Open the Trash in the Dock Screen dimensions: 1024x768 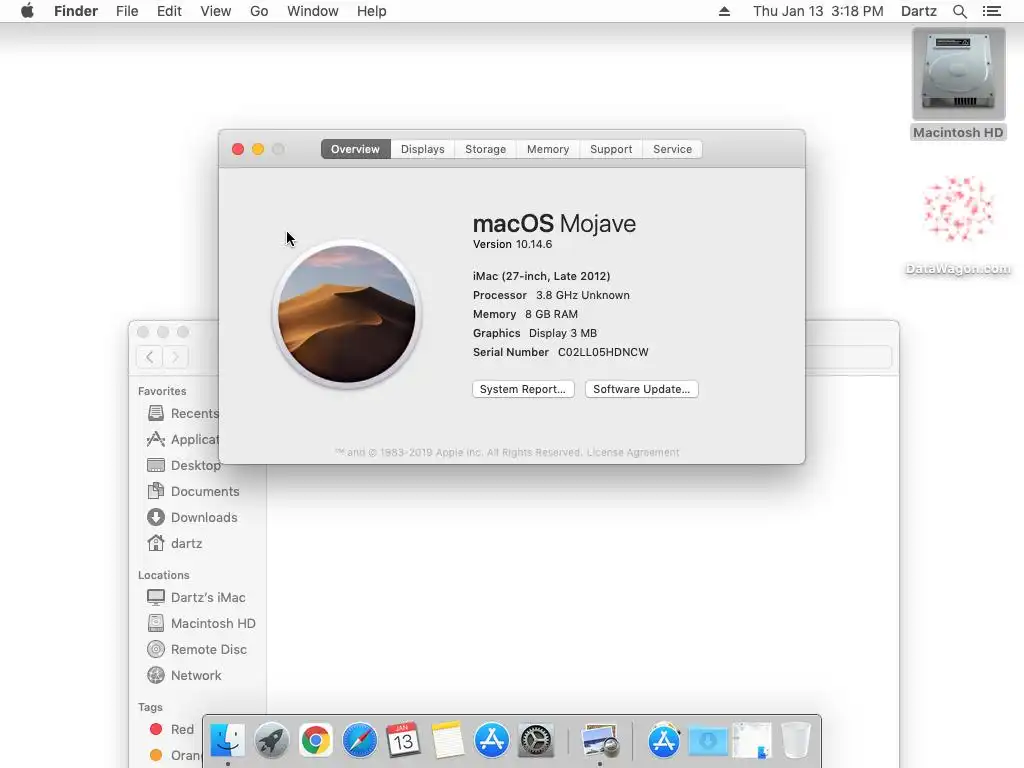[x=795, y=740]
